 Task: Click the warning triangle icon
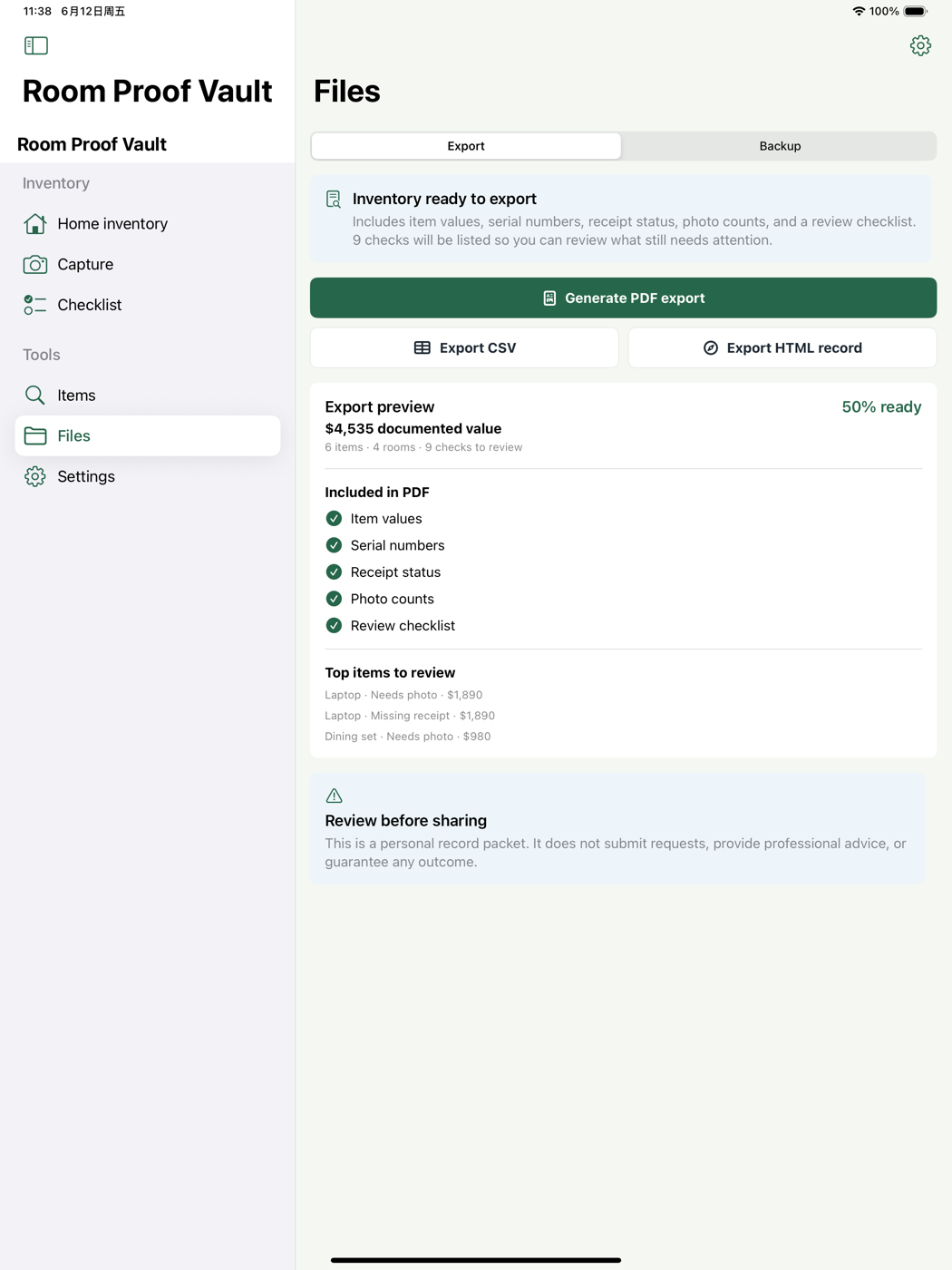click(x=334, y=796)
